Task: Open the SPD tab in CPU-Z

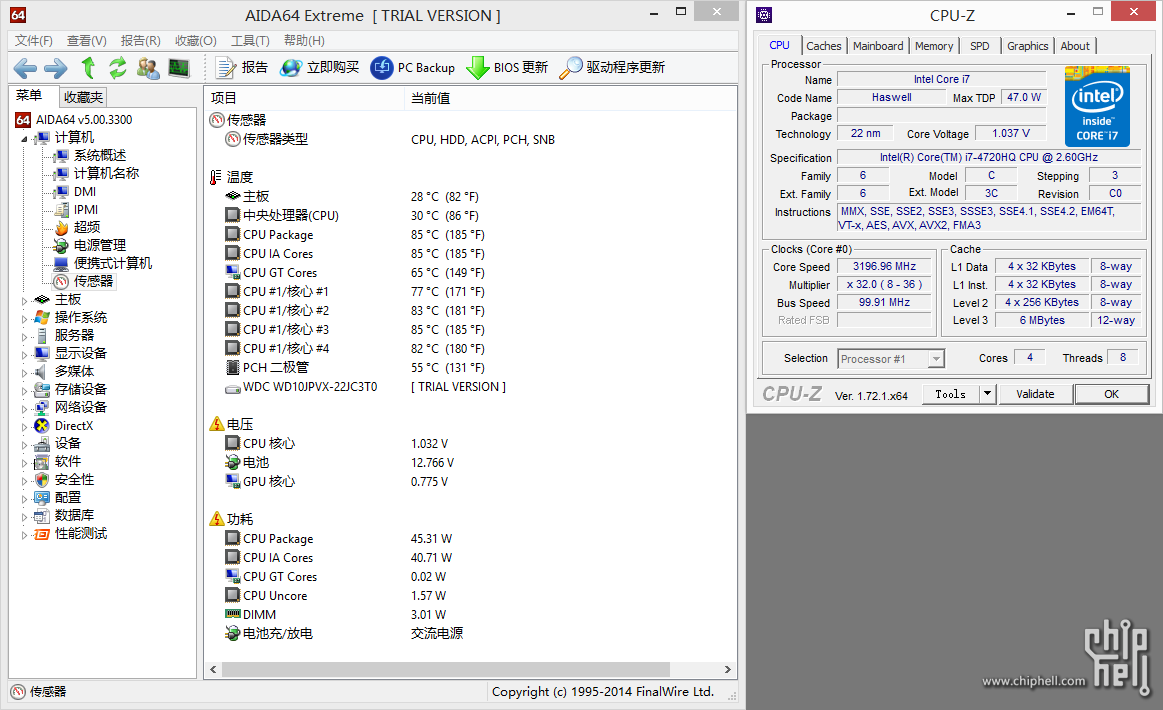Action: click(x=980, y=46)
